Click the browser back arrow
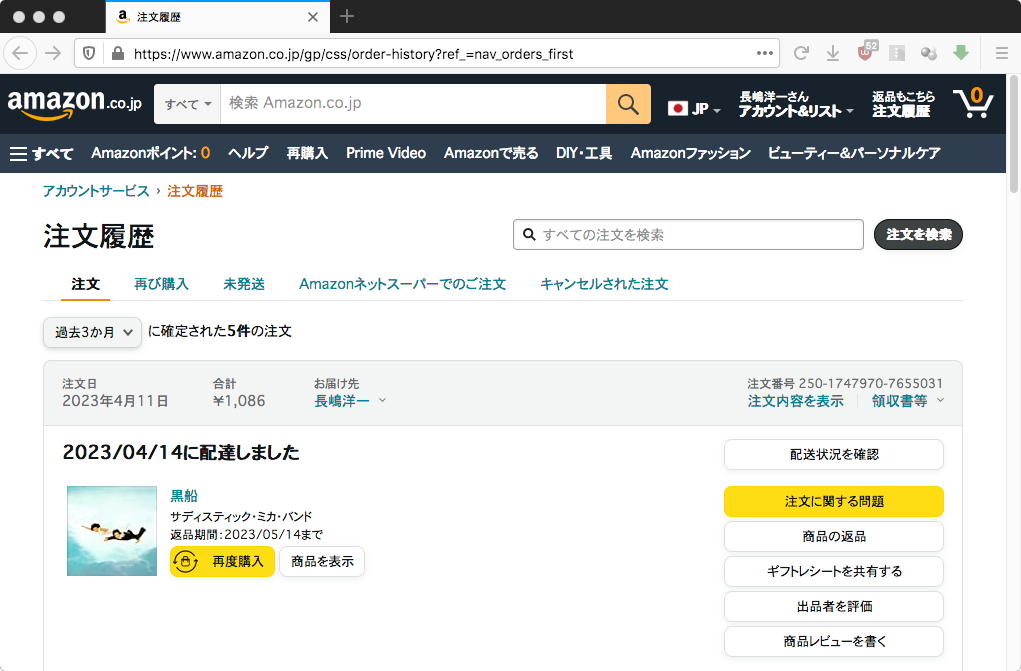The image size is (1021, 671). pyautogui.click(x=20, y=53)
